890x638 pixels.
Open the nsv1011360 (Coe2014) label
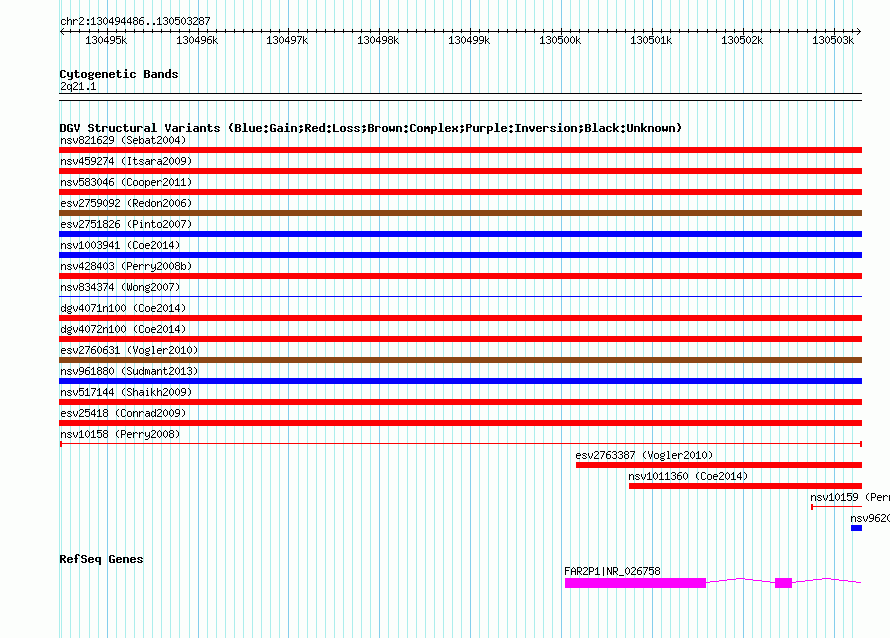688,476
